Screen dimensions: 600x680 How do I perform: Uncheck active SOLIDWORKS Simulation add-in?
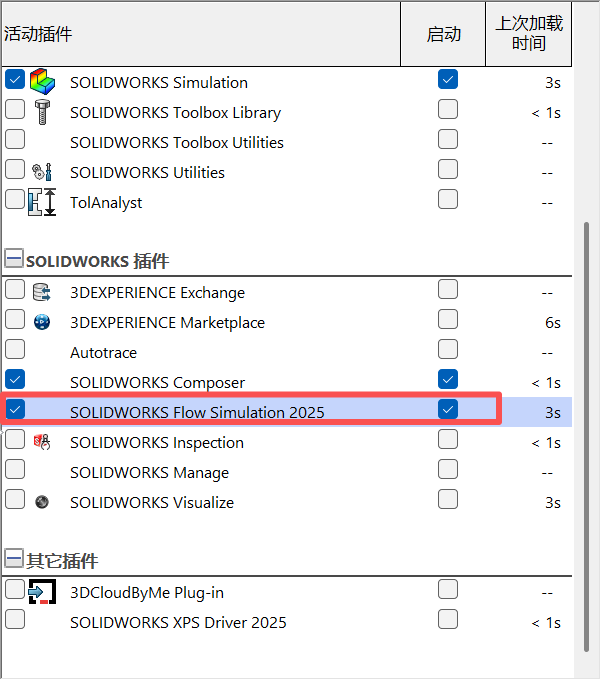(x=15, y=79)
